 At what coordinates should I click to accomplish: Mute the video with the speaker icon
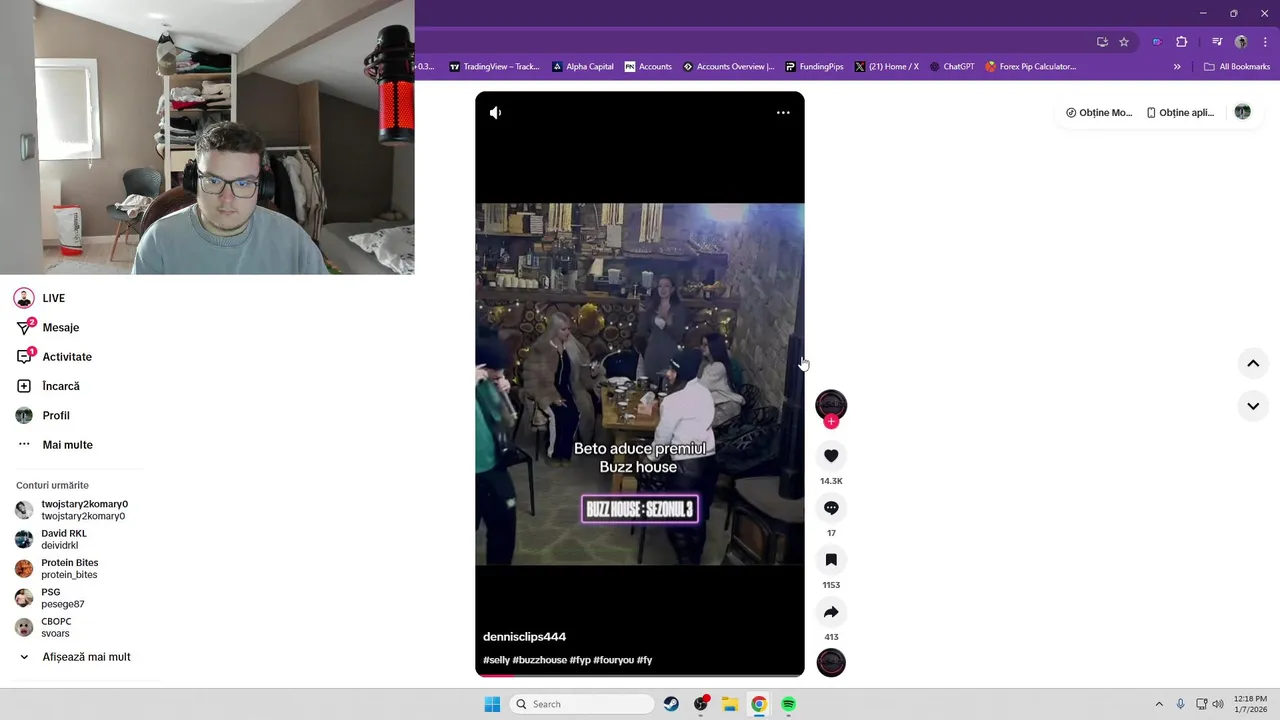click(x=495, y=113)
